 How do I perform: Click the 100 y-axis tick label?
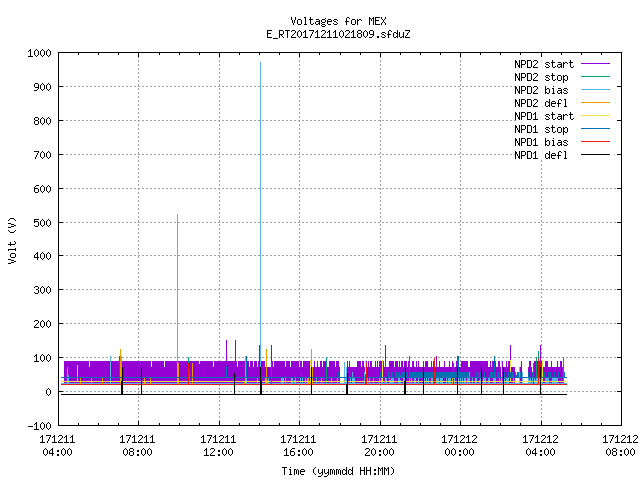tap(42, 358)
